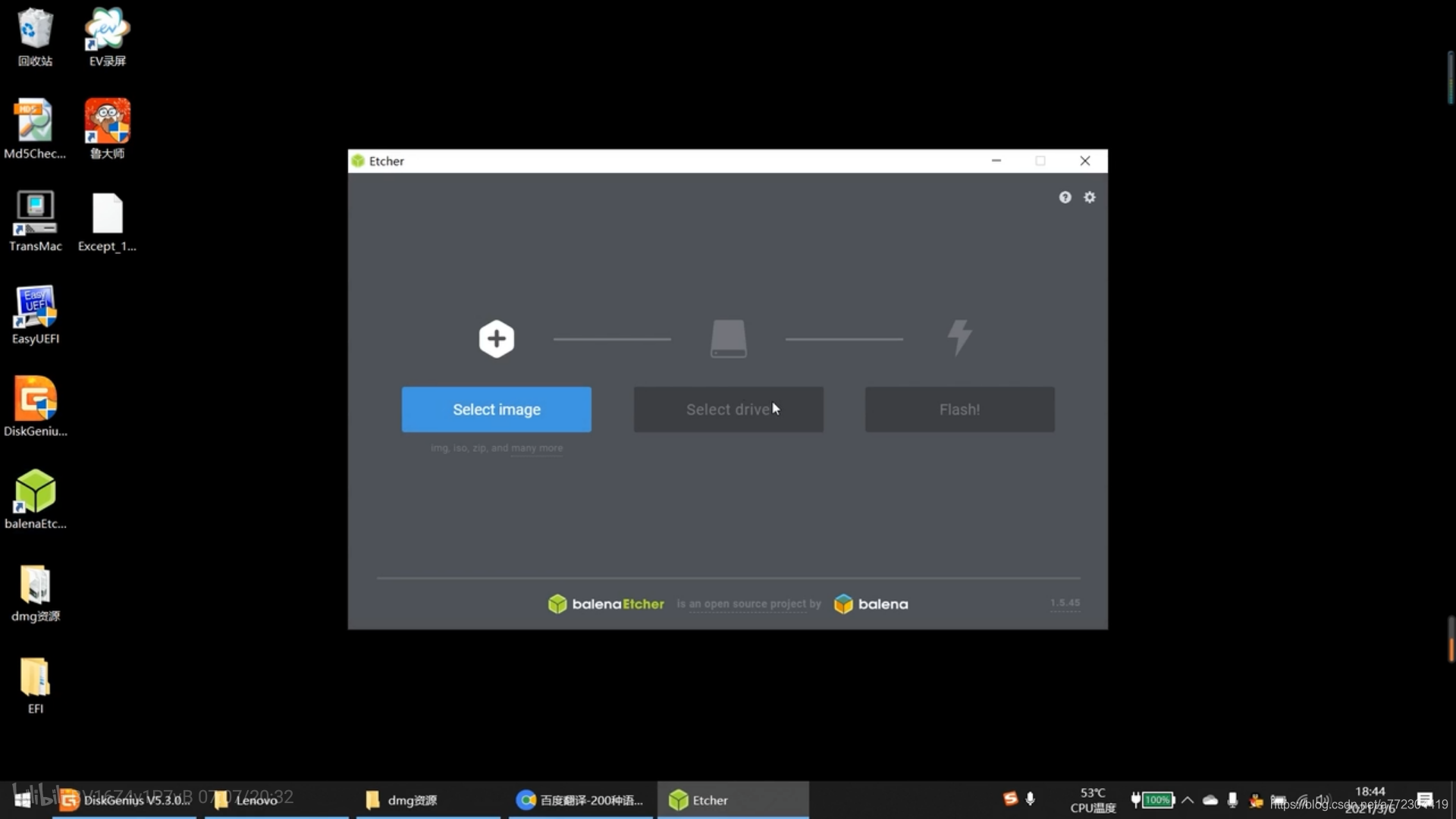The height and width of the screenshot is (819, 1456).
Task: Click version number 1.5.45
Action: tap(1065, 603)
